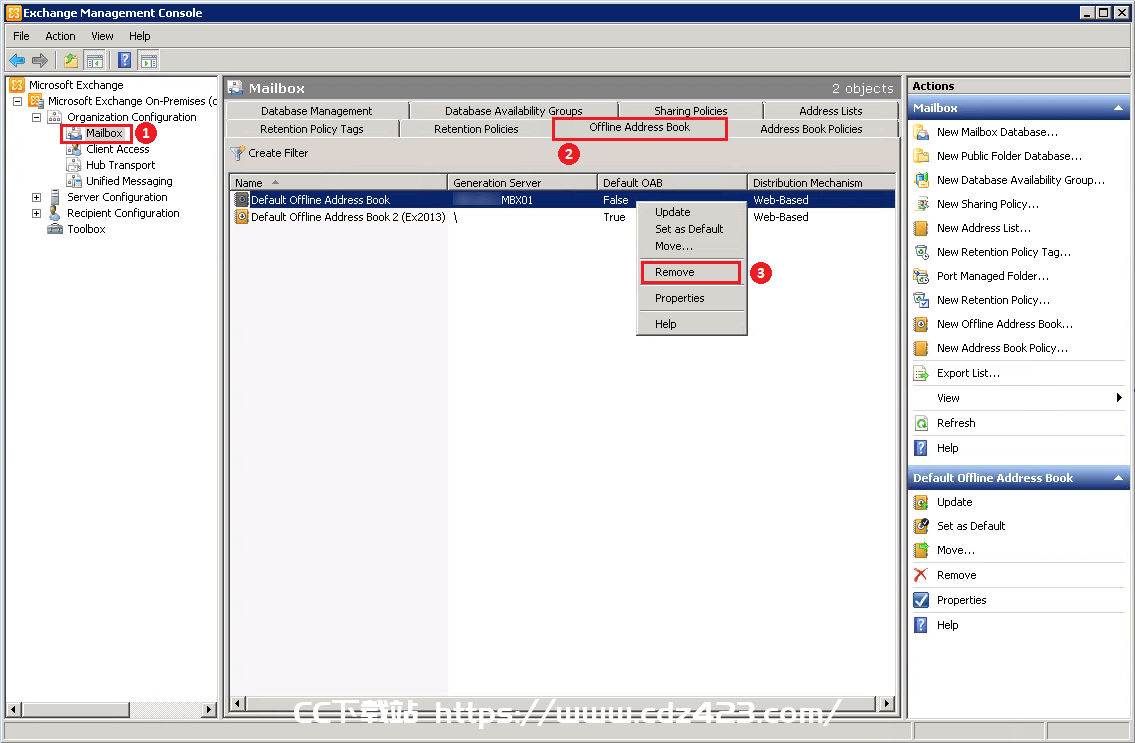1135x743 pixels.
Task: Collapse the Organization Configuration node
Action: click(36, 117)
